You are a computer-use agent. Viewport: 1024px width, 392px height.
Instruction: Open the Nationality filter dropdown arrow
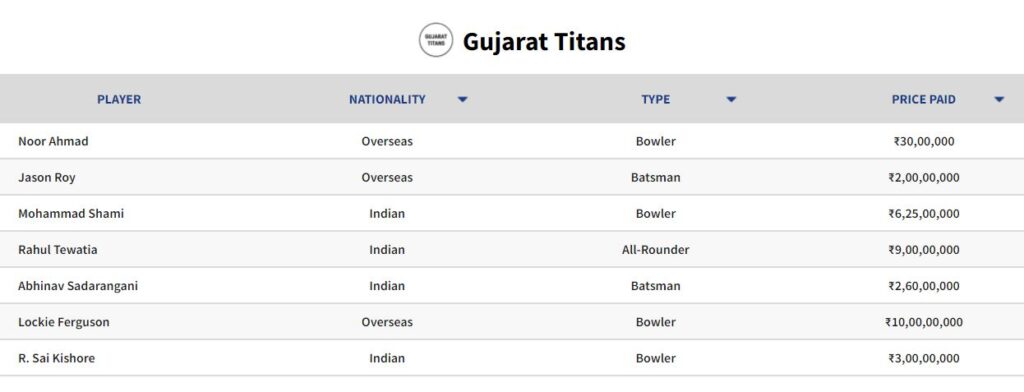point(462,99)
